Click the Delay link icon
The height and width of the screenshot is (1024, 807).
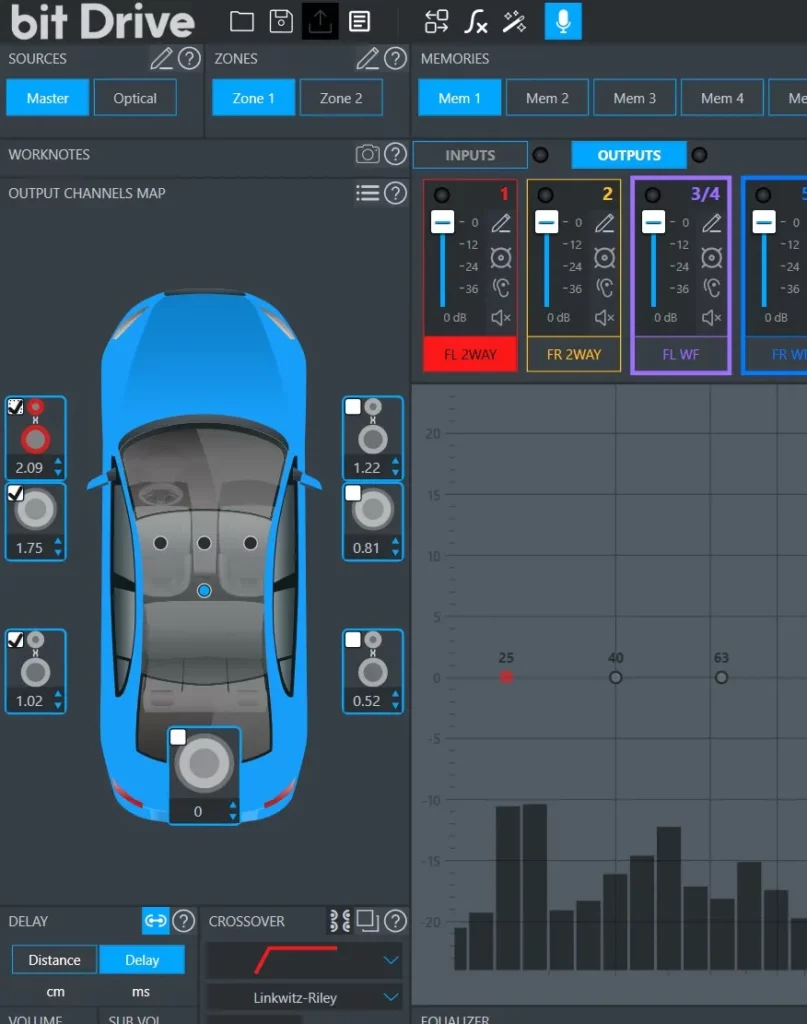pyautogui.click(x=155, y=921)
